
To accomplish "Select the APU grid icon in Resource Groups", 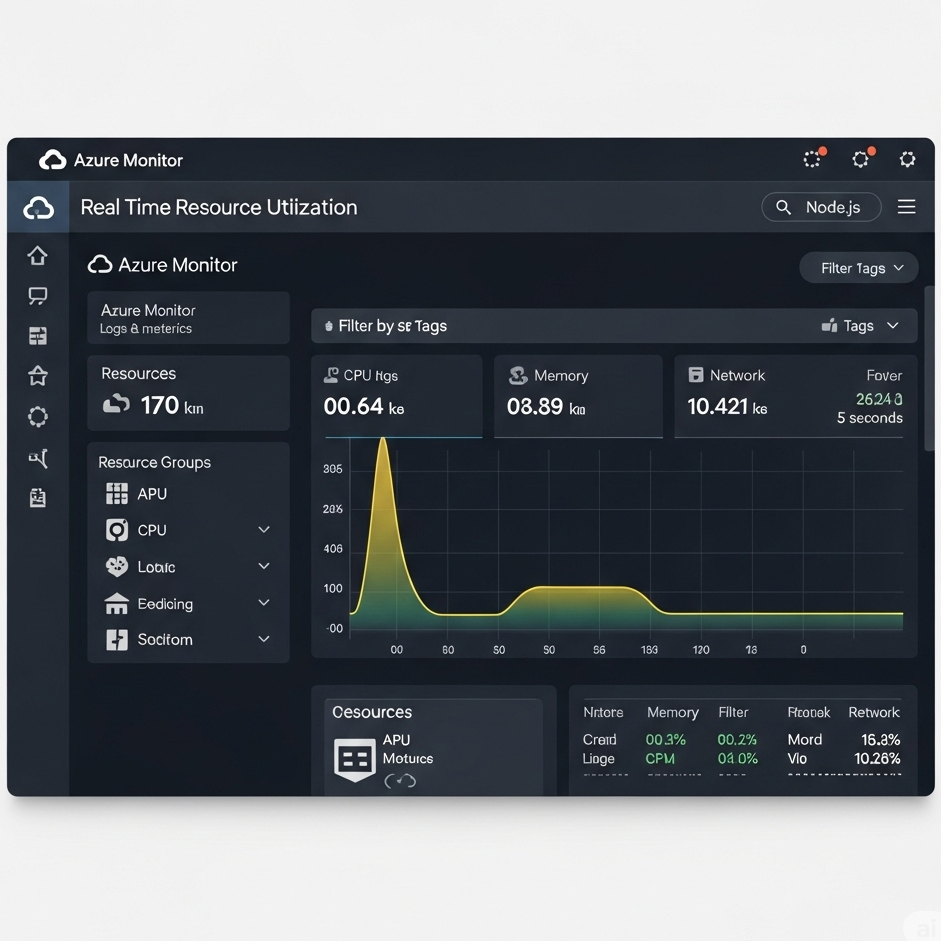I will (116, 494).
